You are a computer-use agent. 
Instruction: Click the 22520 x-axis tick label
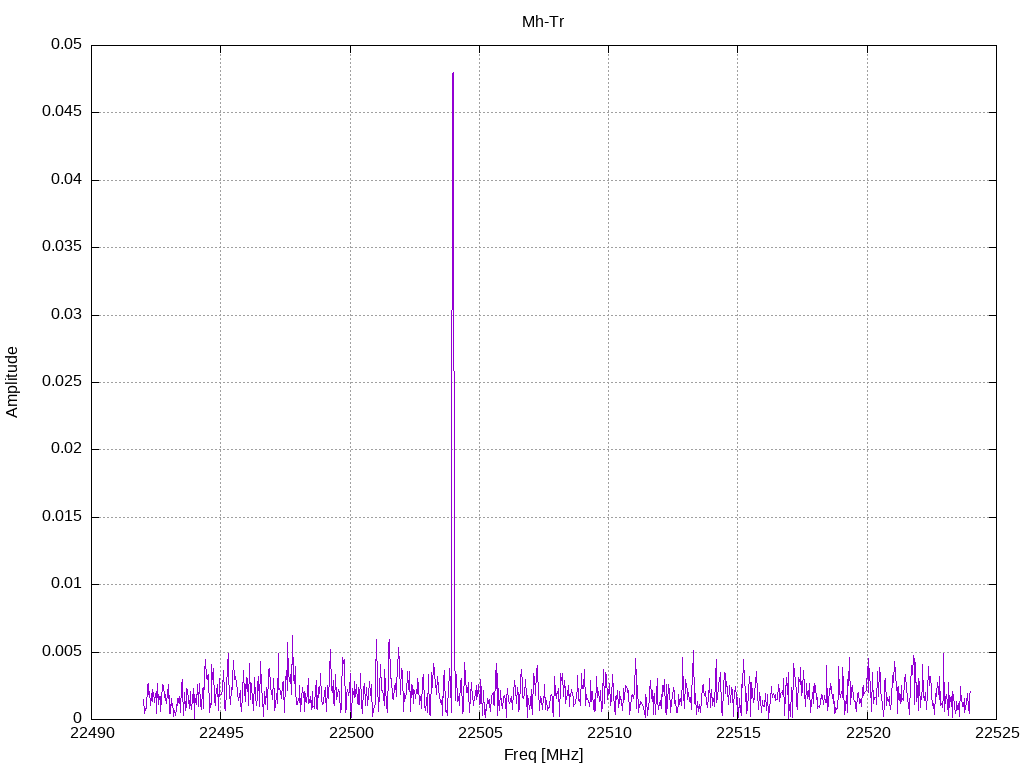867,733
